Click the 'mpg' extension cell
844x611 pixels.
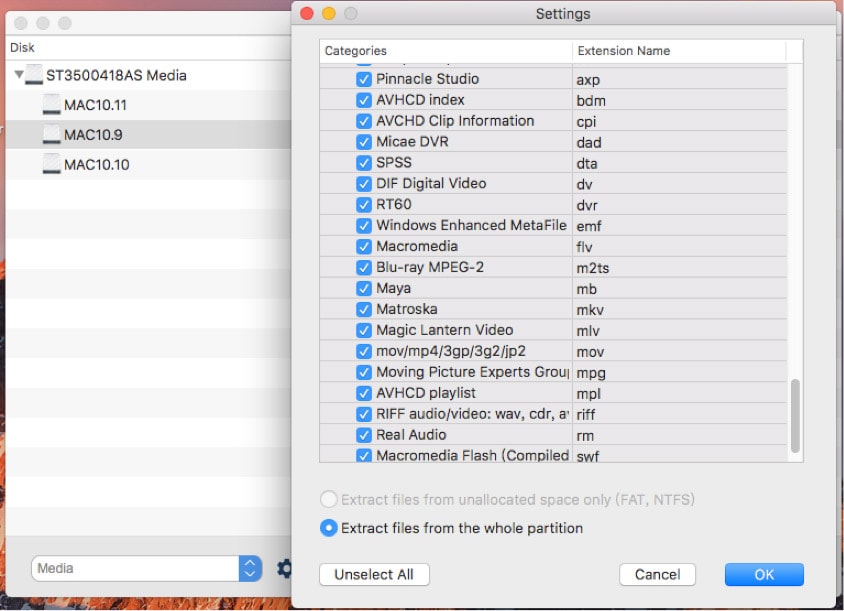pos(679,372)
